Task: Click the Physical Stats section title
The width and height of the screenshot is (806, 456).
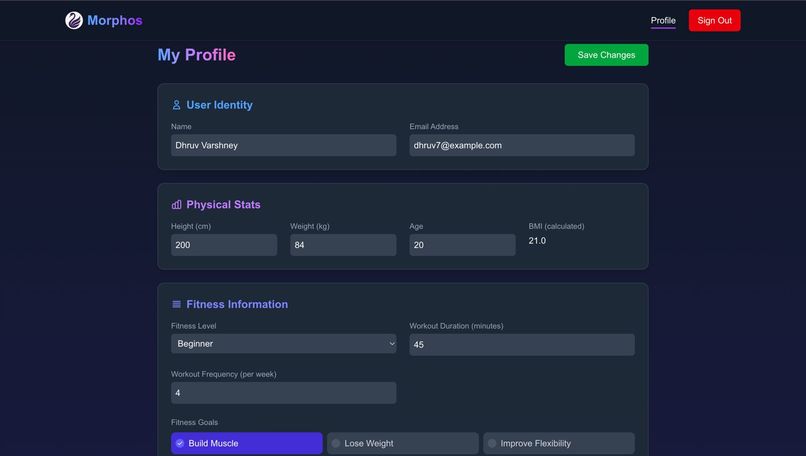Action: pyautogui.click(x=223, y=205)
